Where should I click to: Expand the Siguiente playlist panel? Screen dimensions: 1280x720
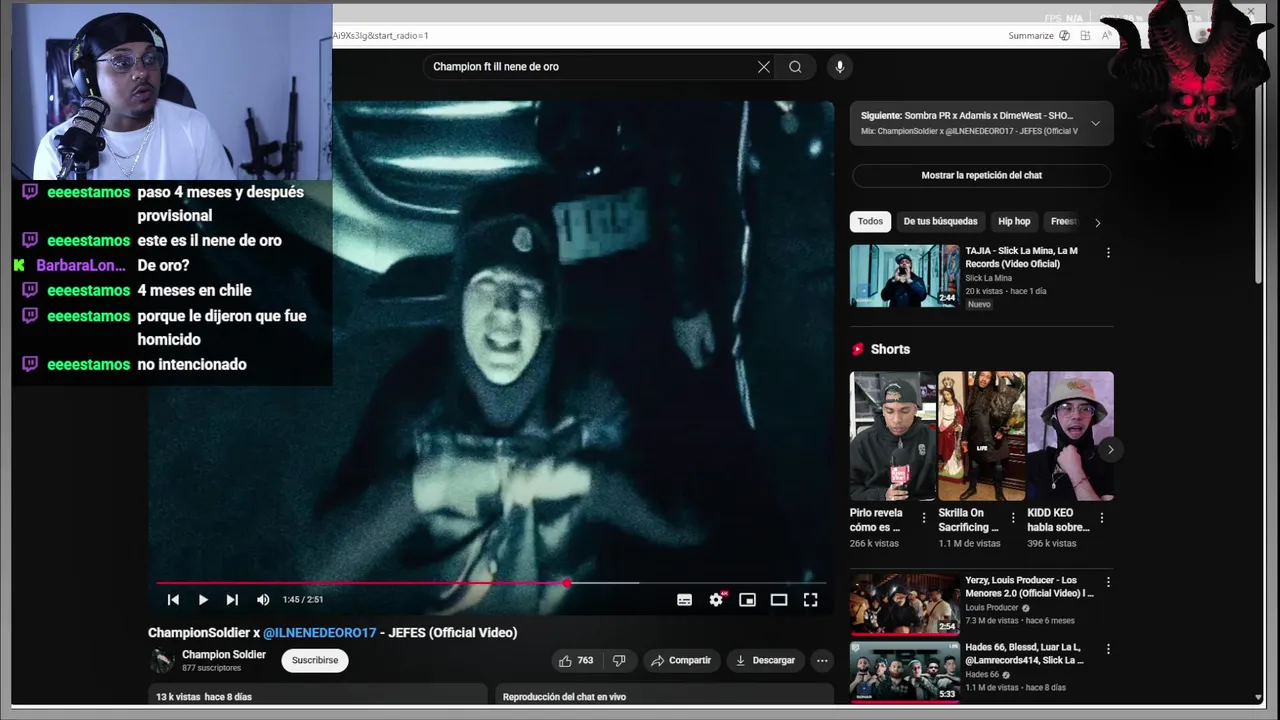(x=1095, y=123)
